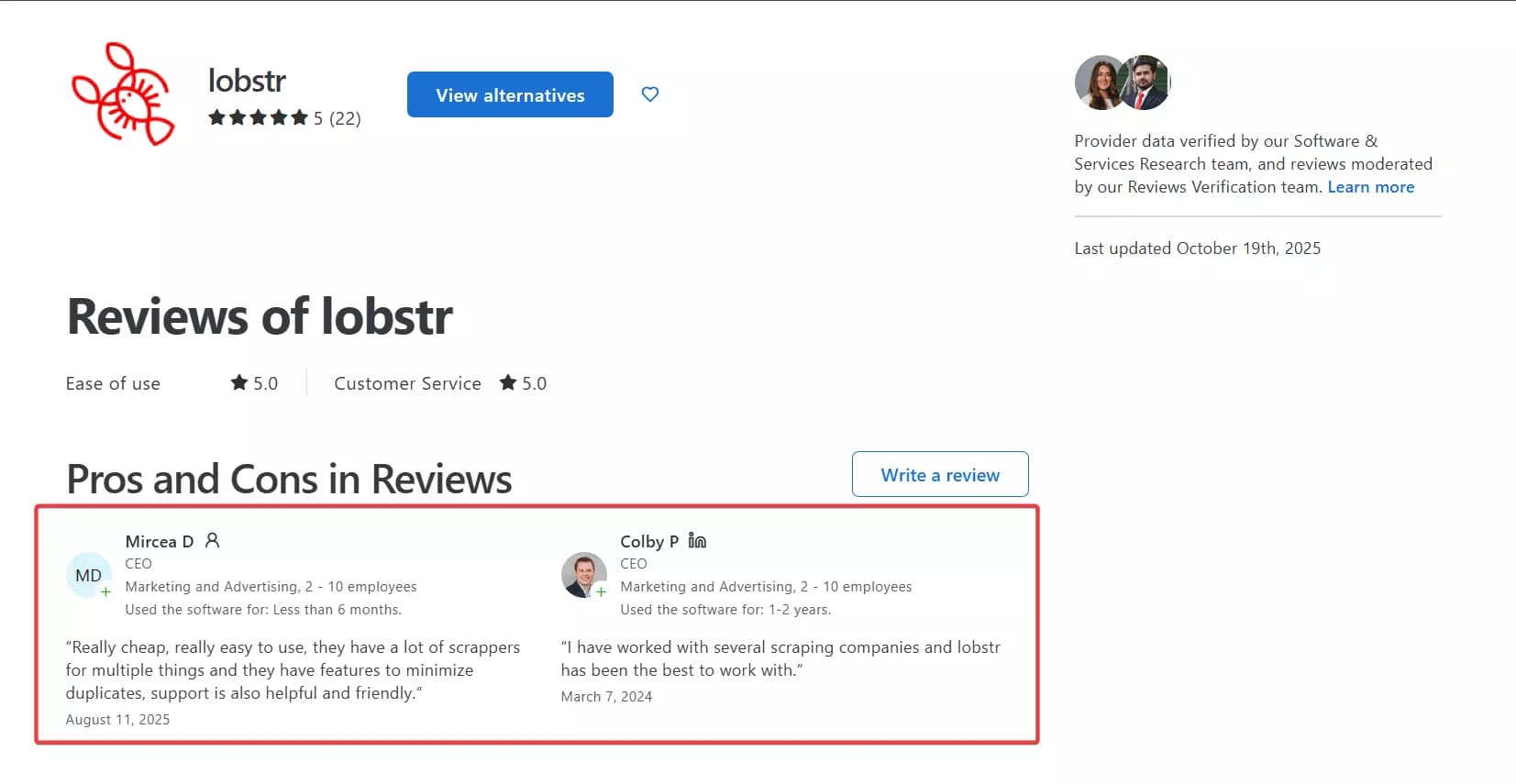The width and height of the screenshot is (1516, 784).
Task: Click the 'Really cheap, really easy to use' review quote
Action: (x=293, y=670)
